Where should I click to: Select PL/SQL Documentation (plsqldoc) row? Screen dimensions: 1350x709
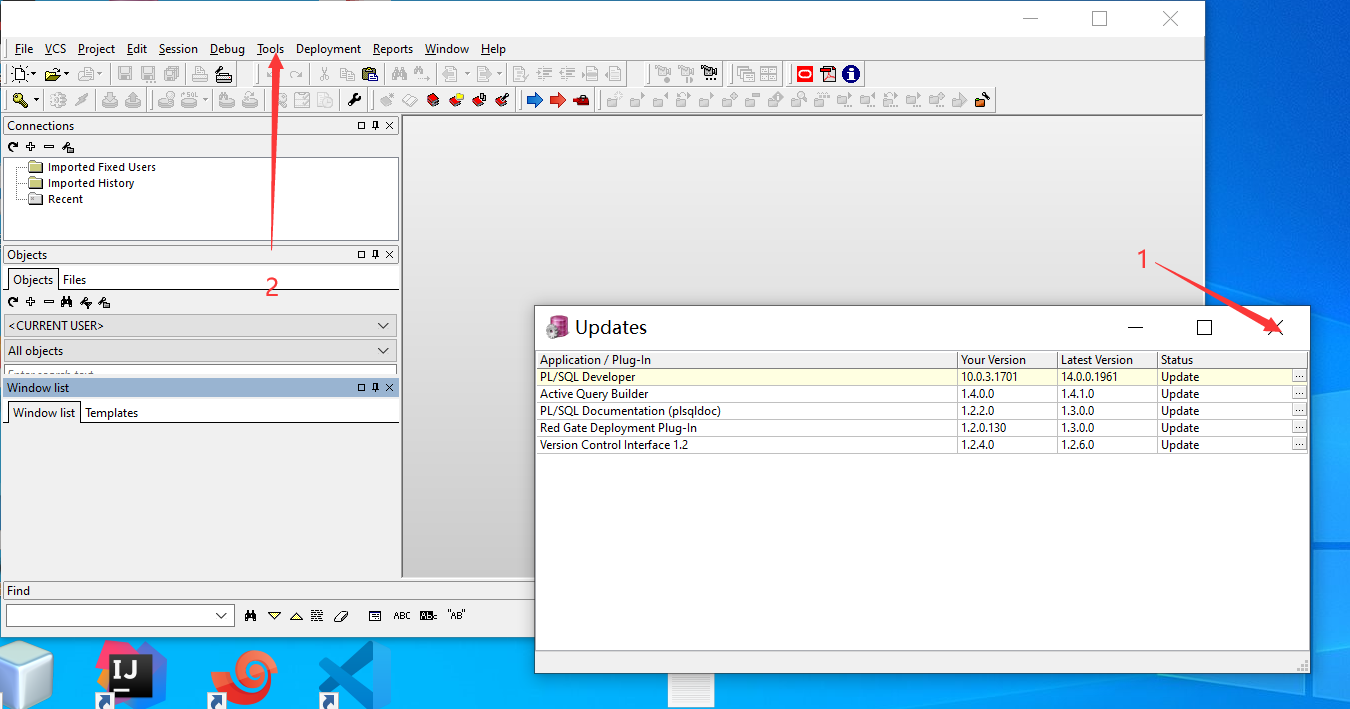click(x=922, y=411)
